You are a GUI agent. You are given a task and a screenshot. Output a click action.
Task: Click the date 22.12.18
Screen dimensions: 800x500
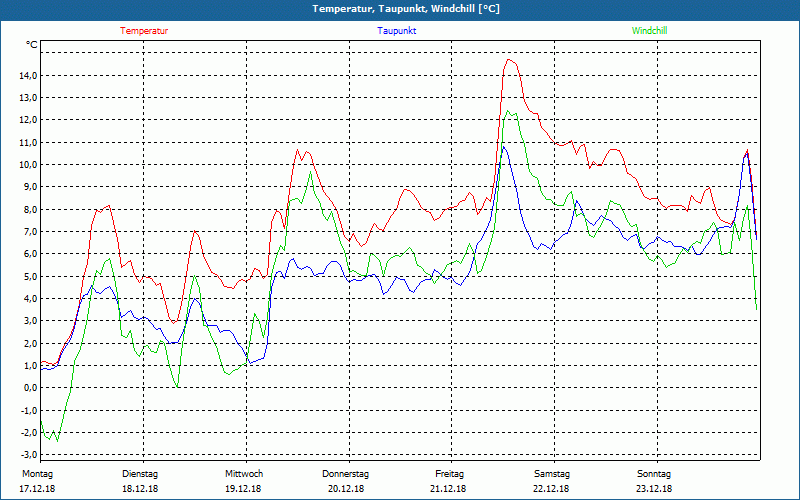pyautogui.click(x=552, y=489)
